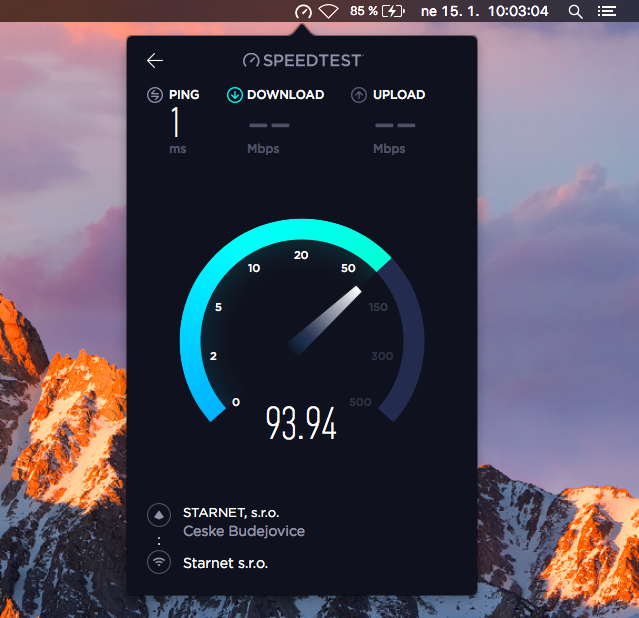
Task: Select server name 'STARNET, s.r.o.'
Action: pyautogui.click(x=231, y=512)
